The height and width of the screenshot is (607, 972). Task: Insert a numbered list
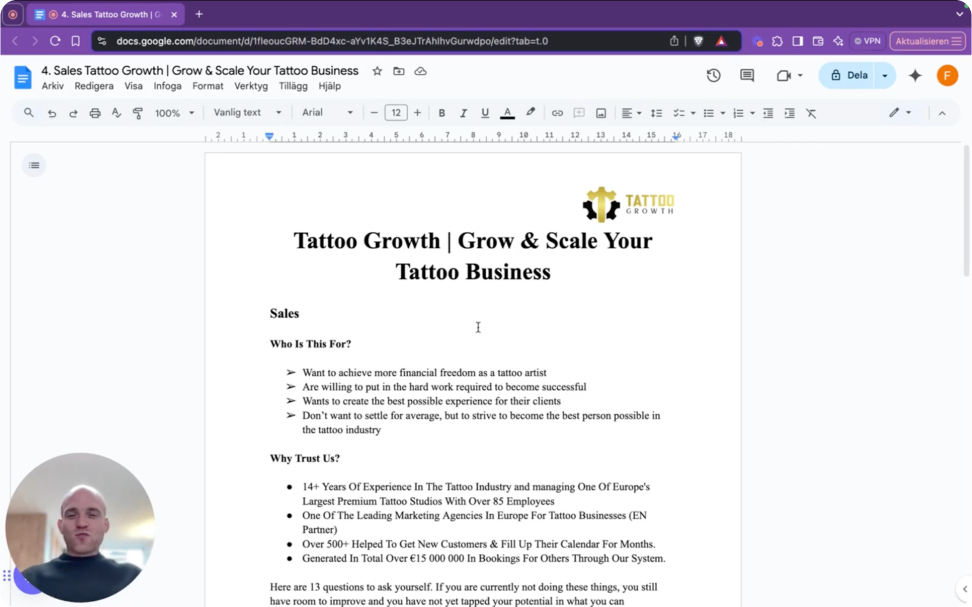(x=738, y=113)
